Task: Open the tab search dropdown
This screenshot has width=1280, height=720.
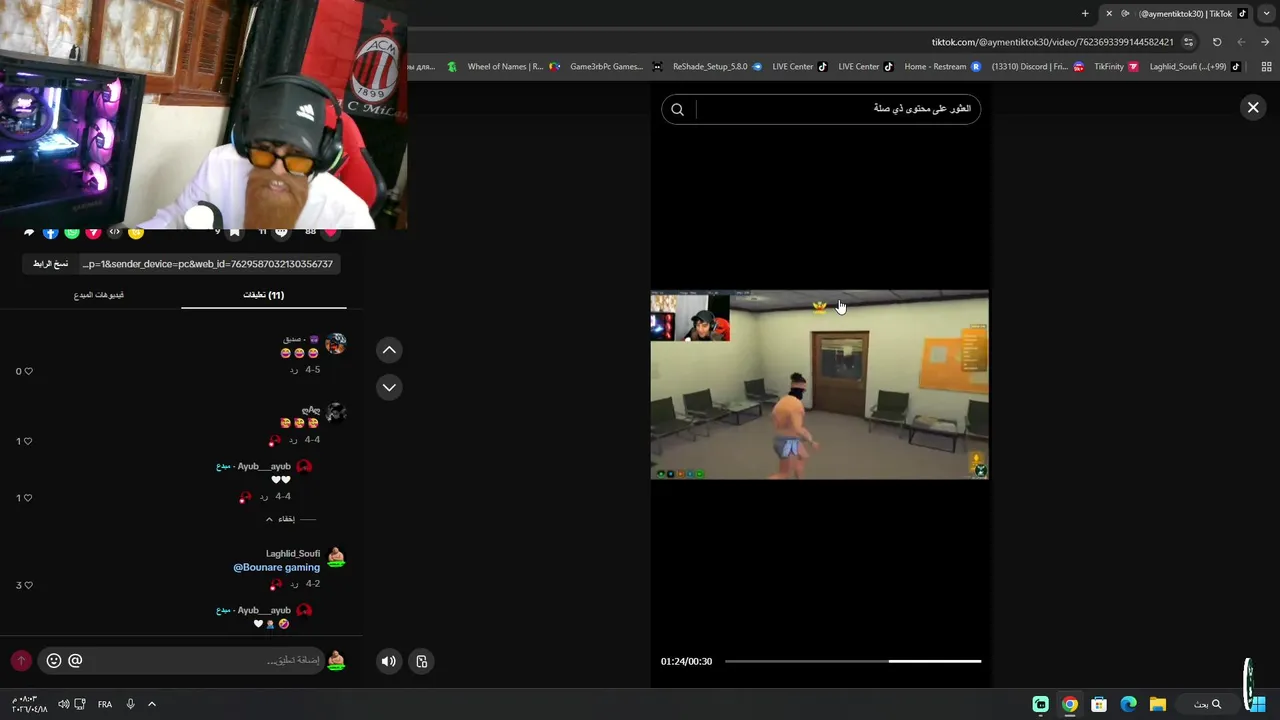Action: 1267,13
